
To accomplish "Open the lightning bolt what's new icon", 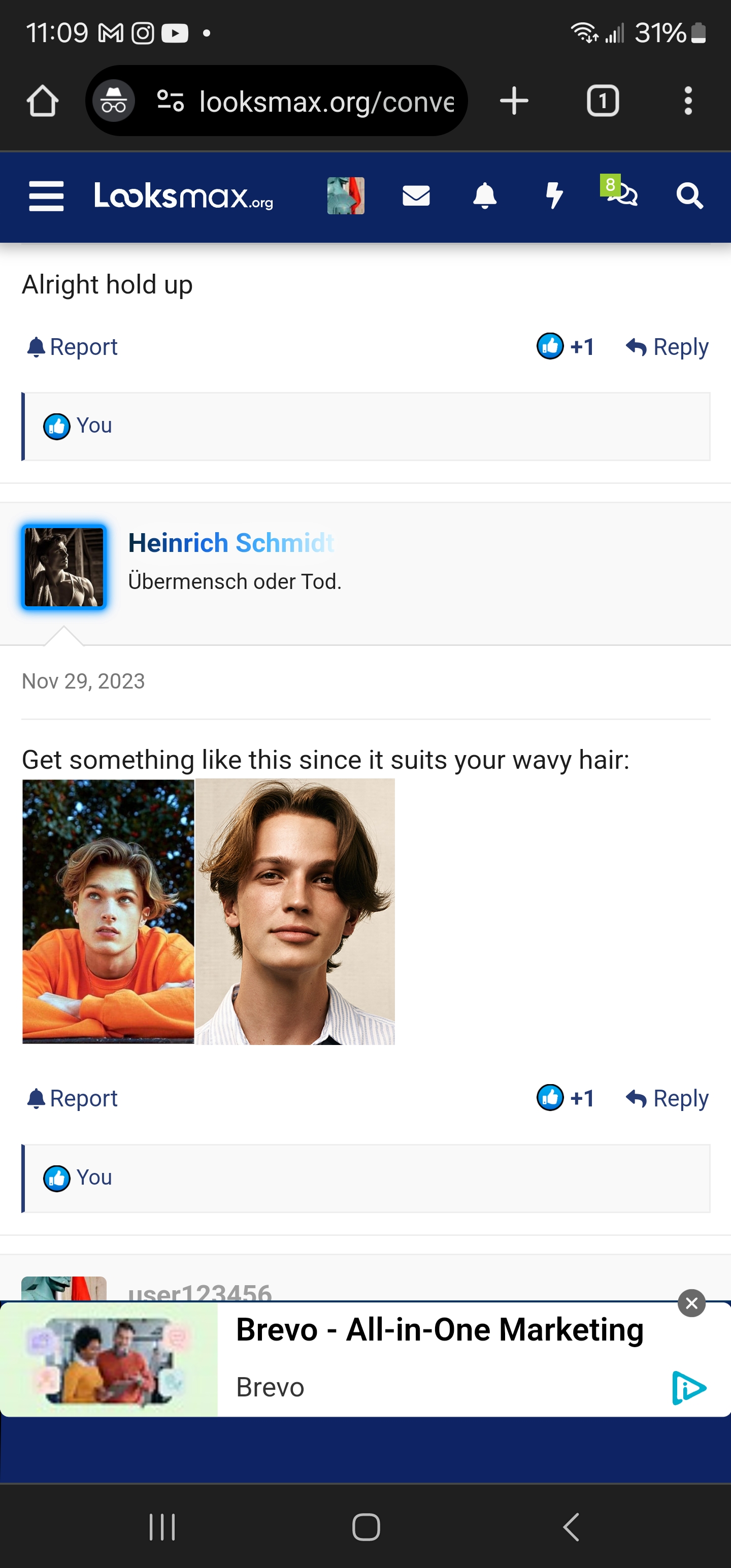I will click(x=554, y=196).
